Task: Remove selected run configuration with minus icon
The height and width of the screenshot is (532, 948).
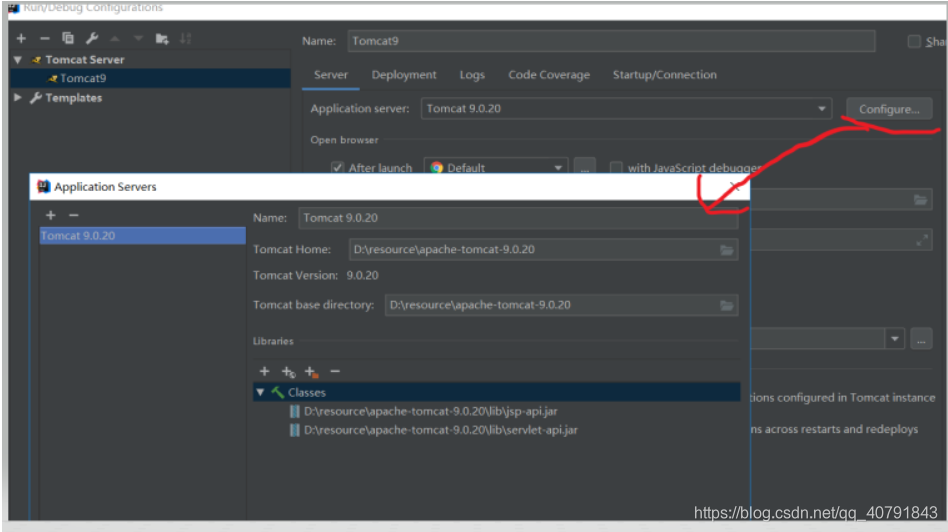Action: (x=45, y=39)
